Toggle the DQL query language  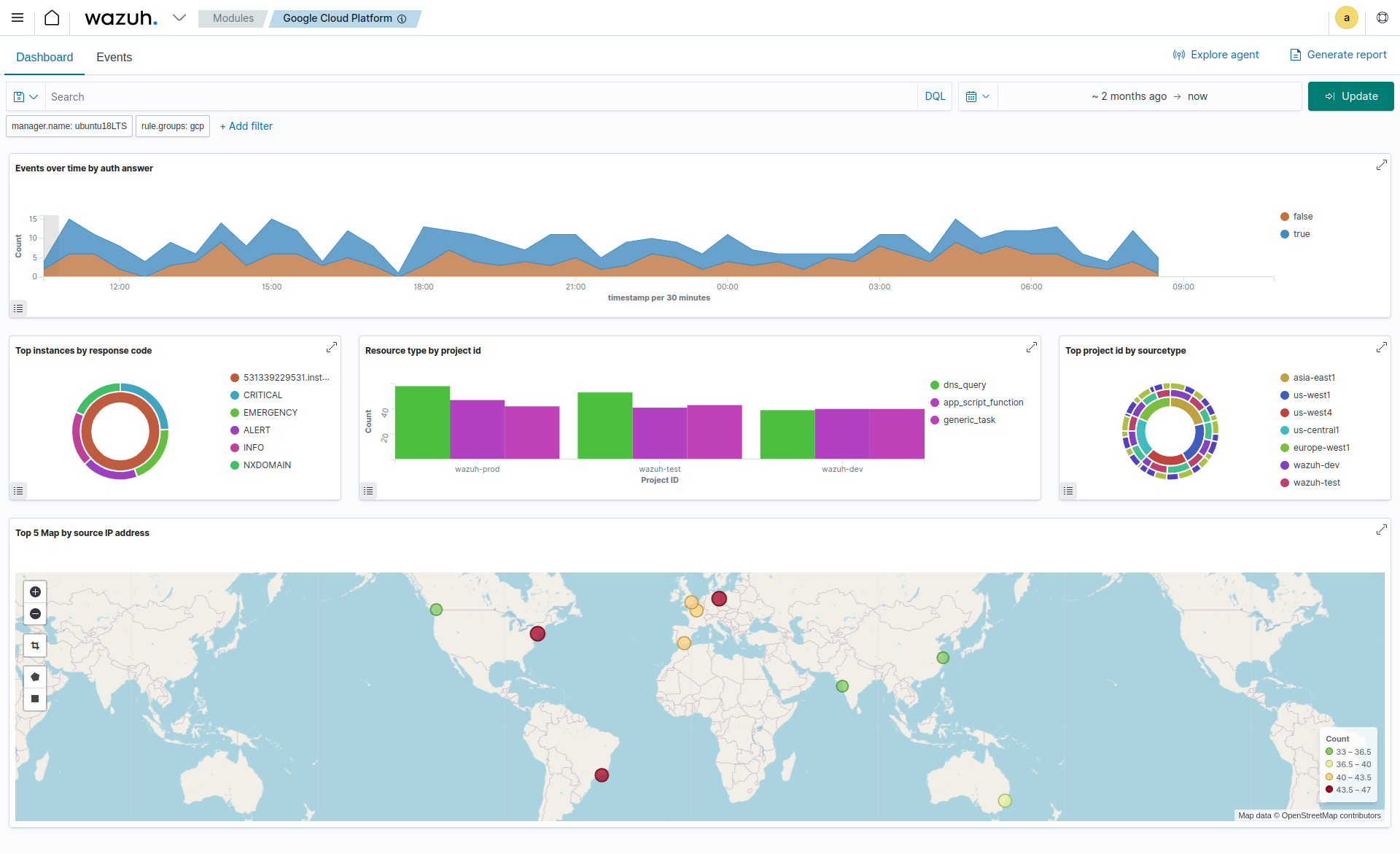point(935,96)
